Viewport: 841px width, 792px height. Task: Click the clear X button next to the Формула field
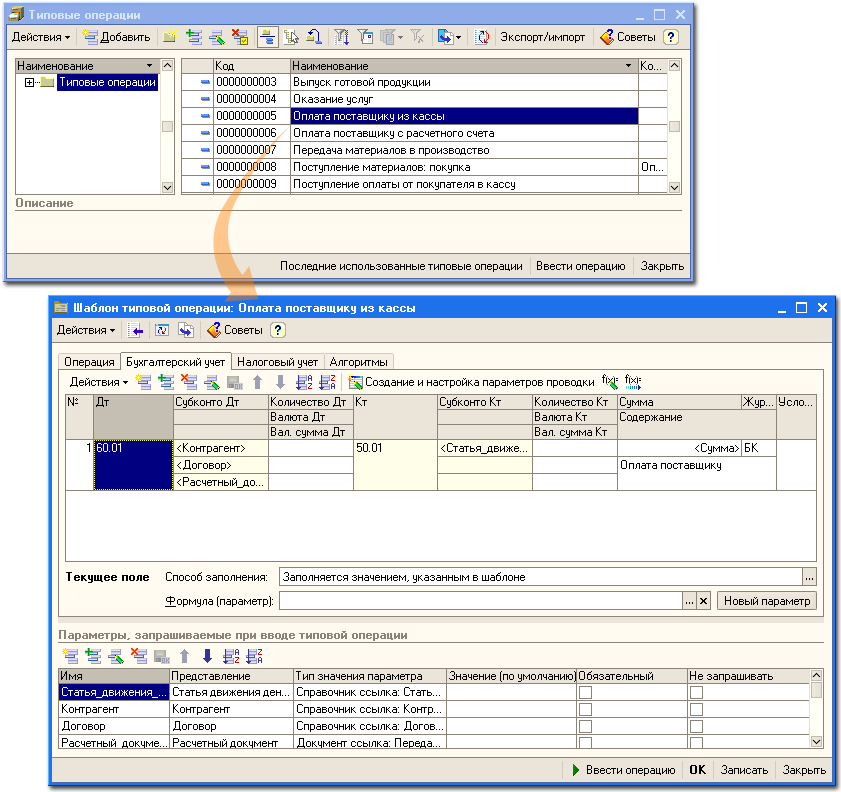tap(703, 601)
